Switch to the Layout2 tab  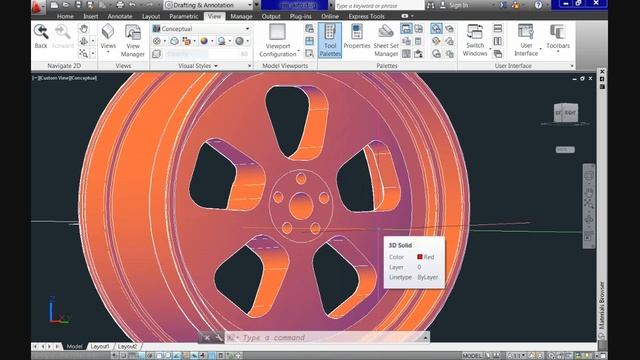(x=127, y=346)
